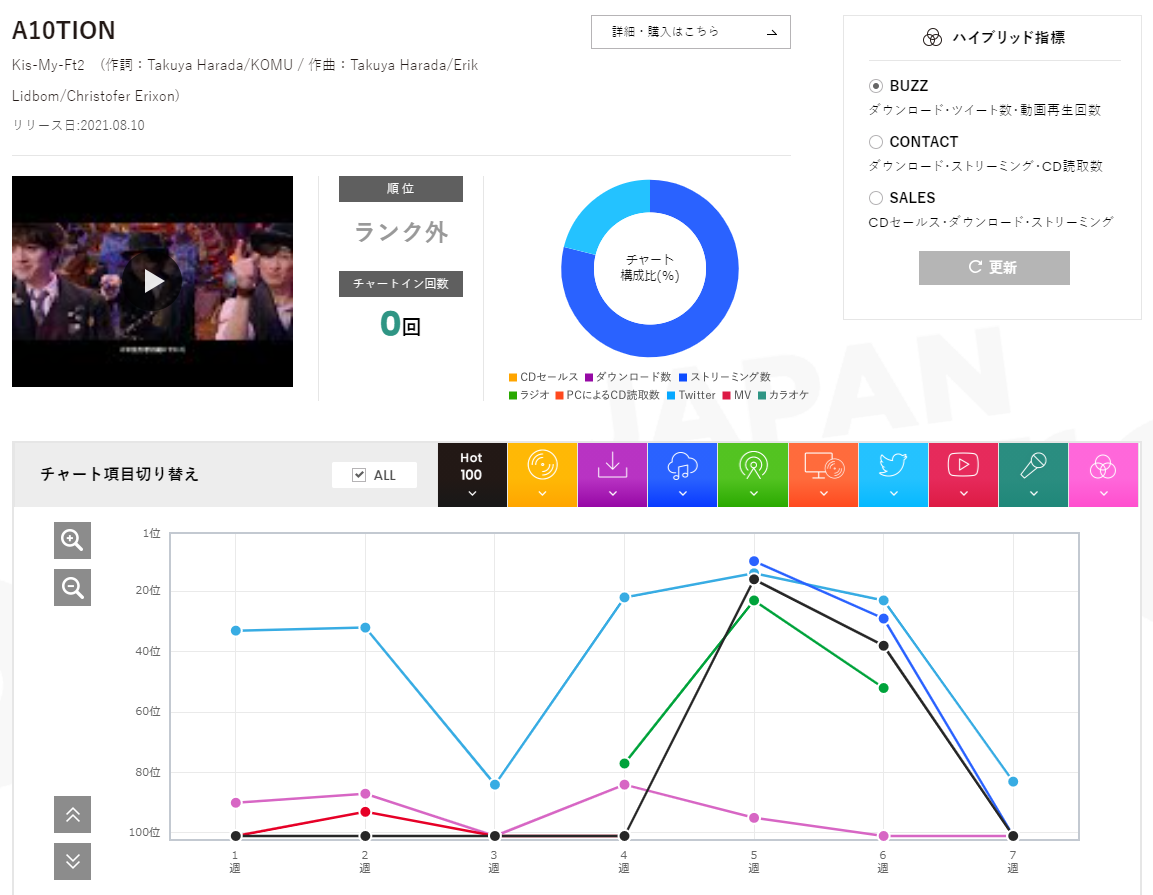Click the 順位 header label
Viewport: 1153px width, 895px height.
pos(401,189)
